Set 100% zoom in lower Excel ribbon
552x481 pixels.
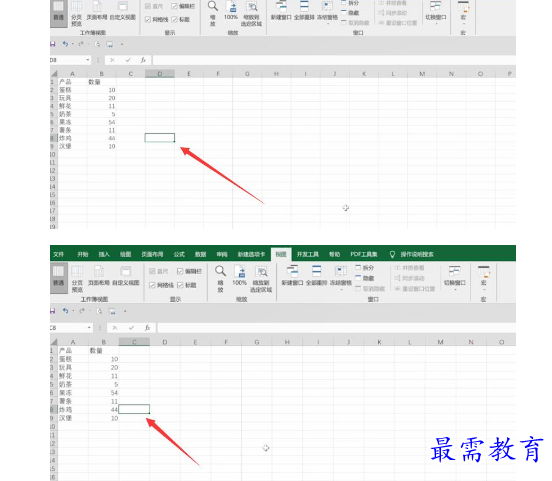click(x=239, y=275)
